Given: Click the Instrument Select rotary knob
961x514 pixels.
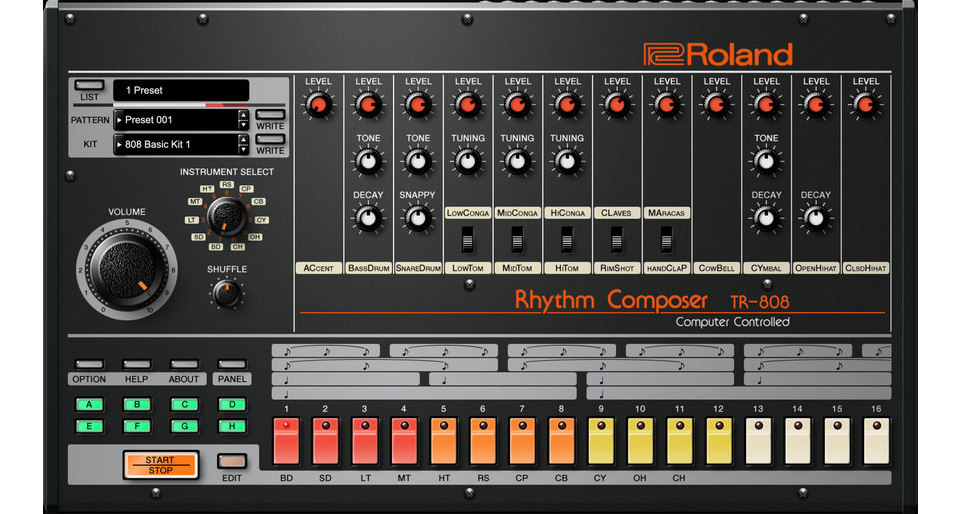Looking at the screenshot, I should (x=226, y=216).
